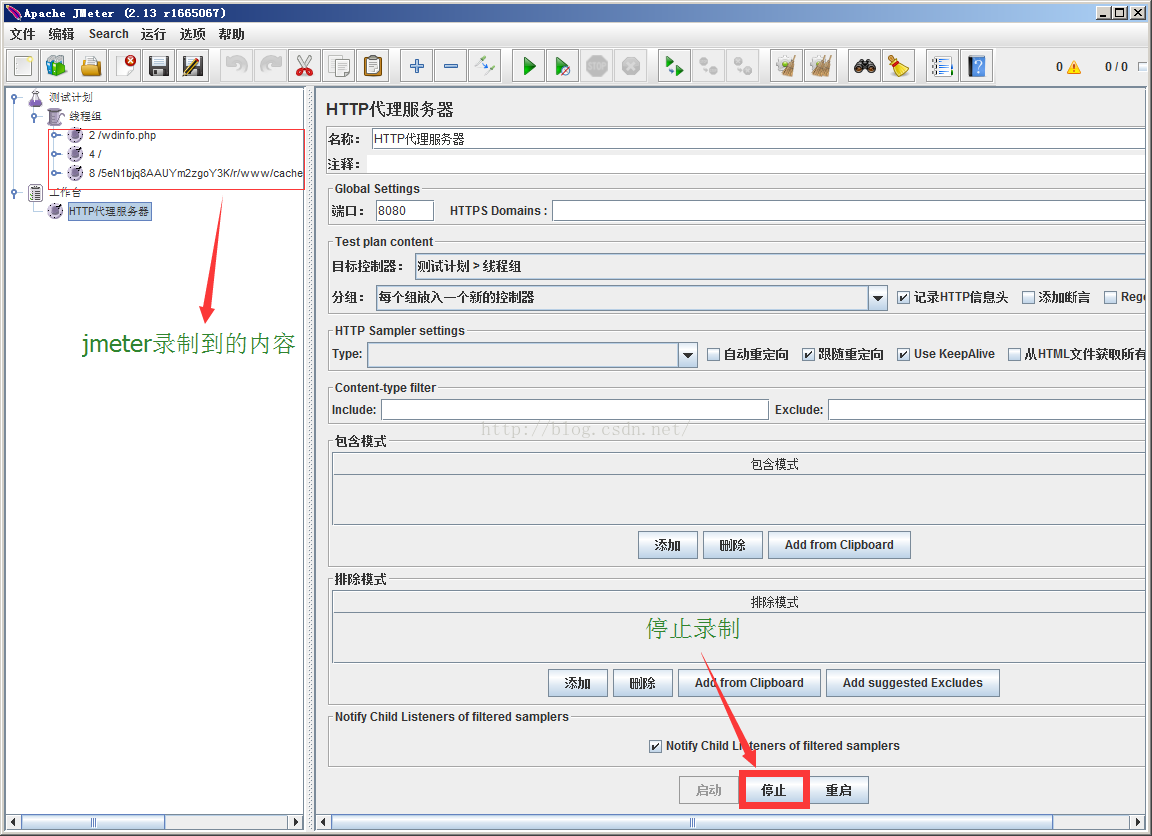Click the Clear broom icon
1152x836 pixels.
pyautogui.click(x=786, y=66)
